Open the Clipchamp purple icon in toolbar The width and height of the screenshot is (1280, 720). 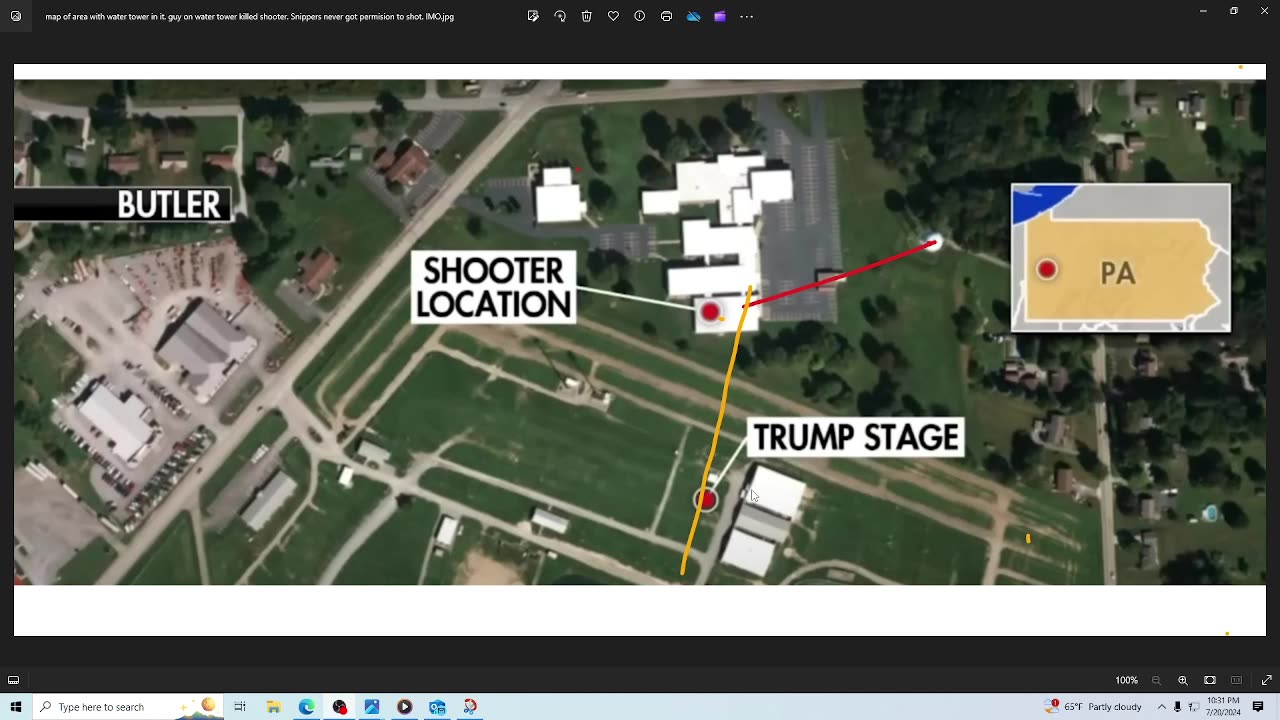point(720,16)
